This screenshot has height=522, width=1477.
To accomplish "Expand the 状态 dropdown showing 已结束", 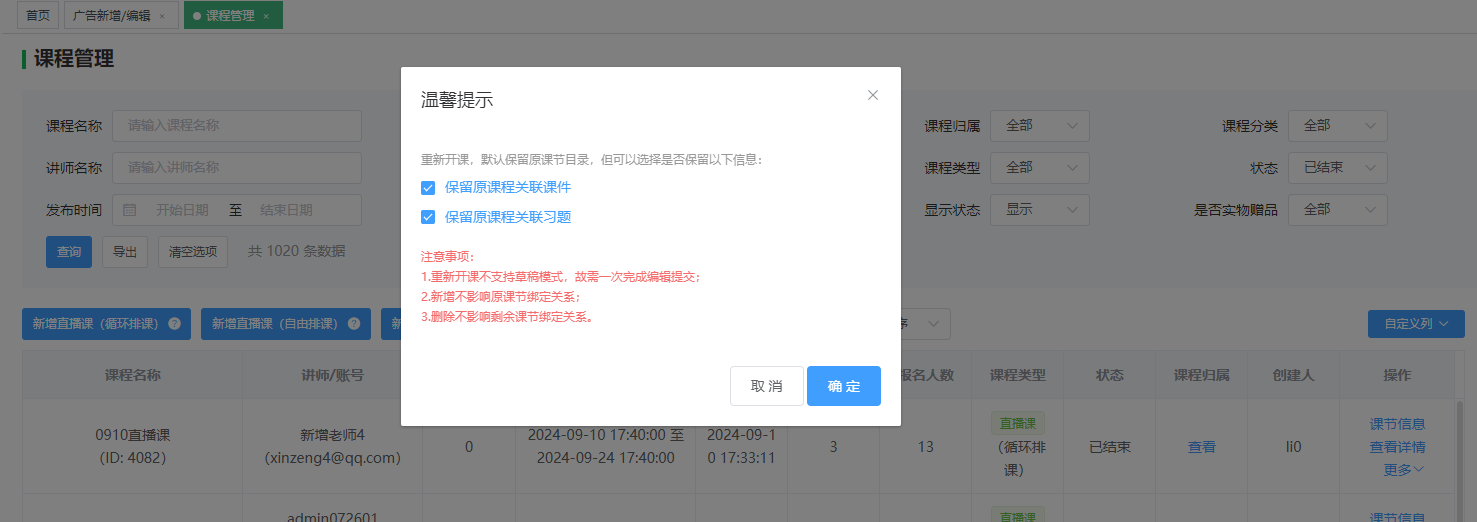I will click(x=1337, y=168).
